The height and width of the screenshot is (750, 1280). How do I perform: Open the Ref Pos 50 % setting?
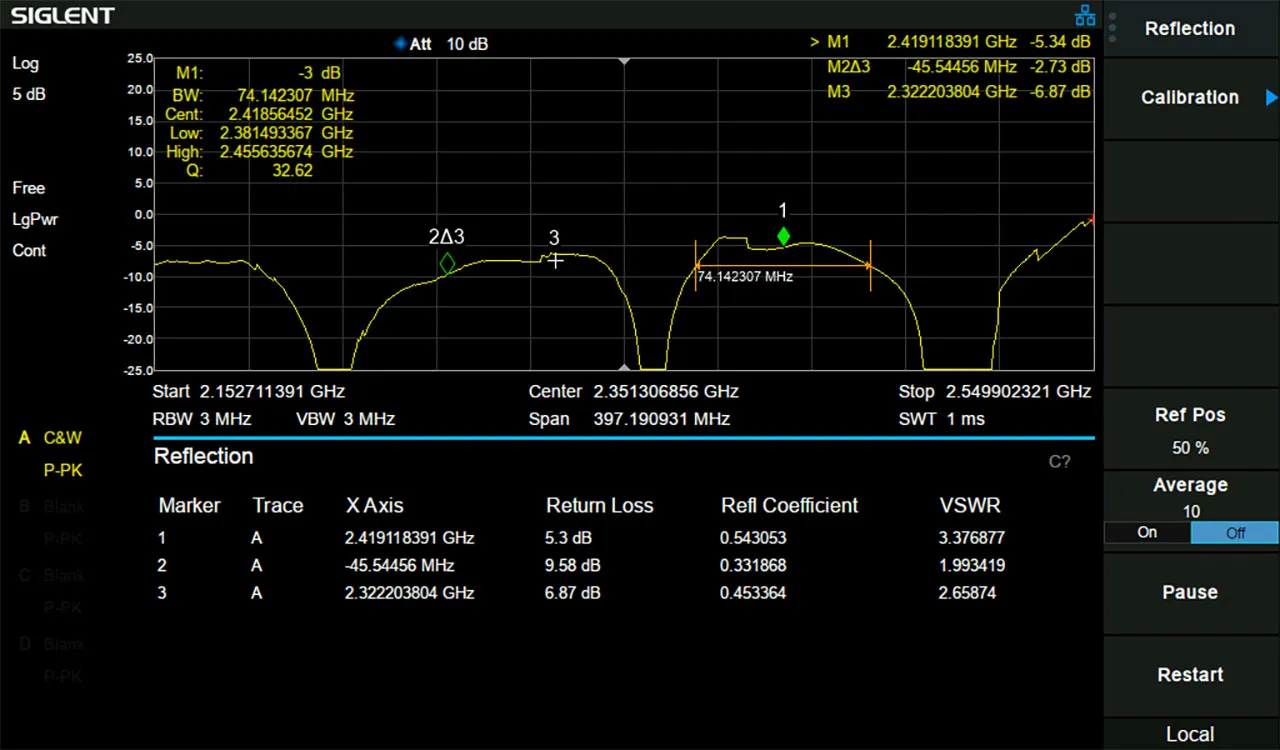click(x=1190, y=431)
